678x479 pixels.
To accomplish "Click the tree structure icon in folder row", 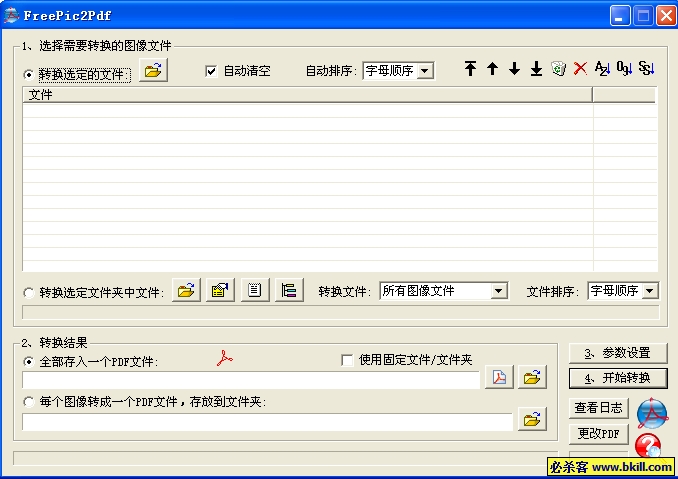I will point(289,290).
